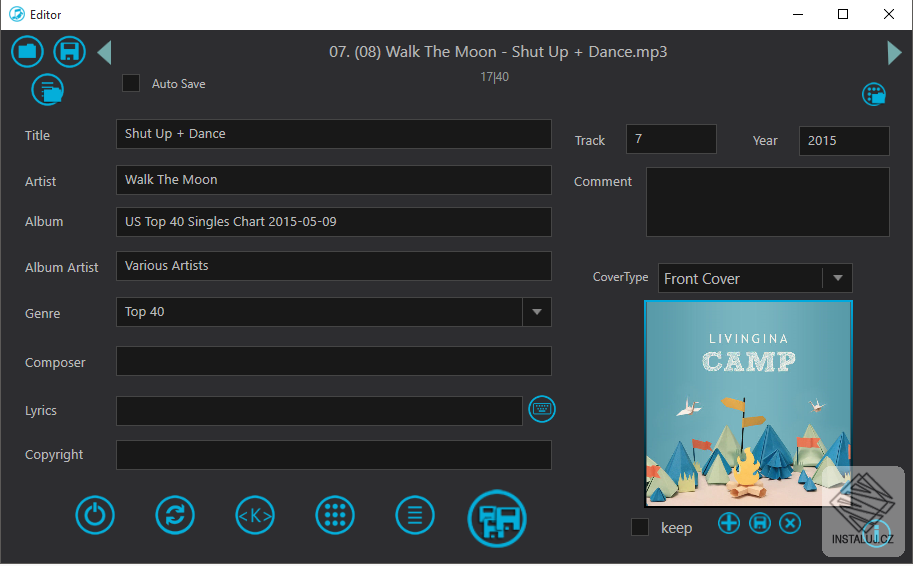This screenshot has width=913, height=566.
Task: Open the lyrics keyboard editor icon
Action: (542, 409)
